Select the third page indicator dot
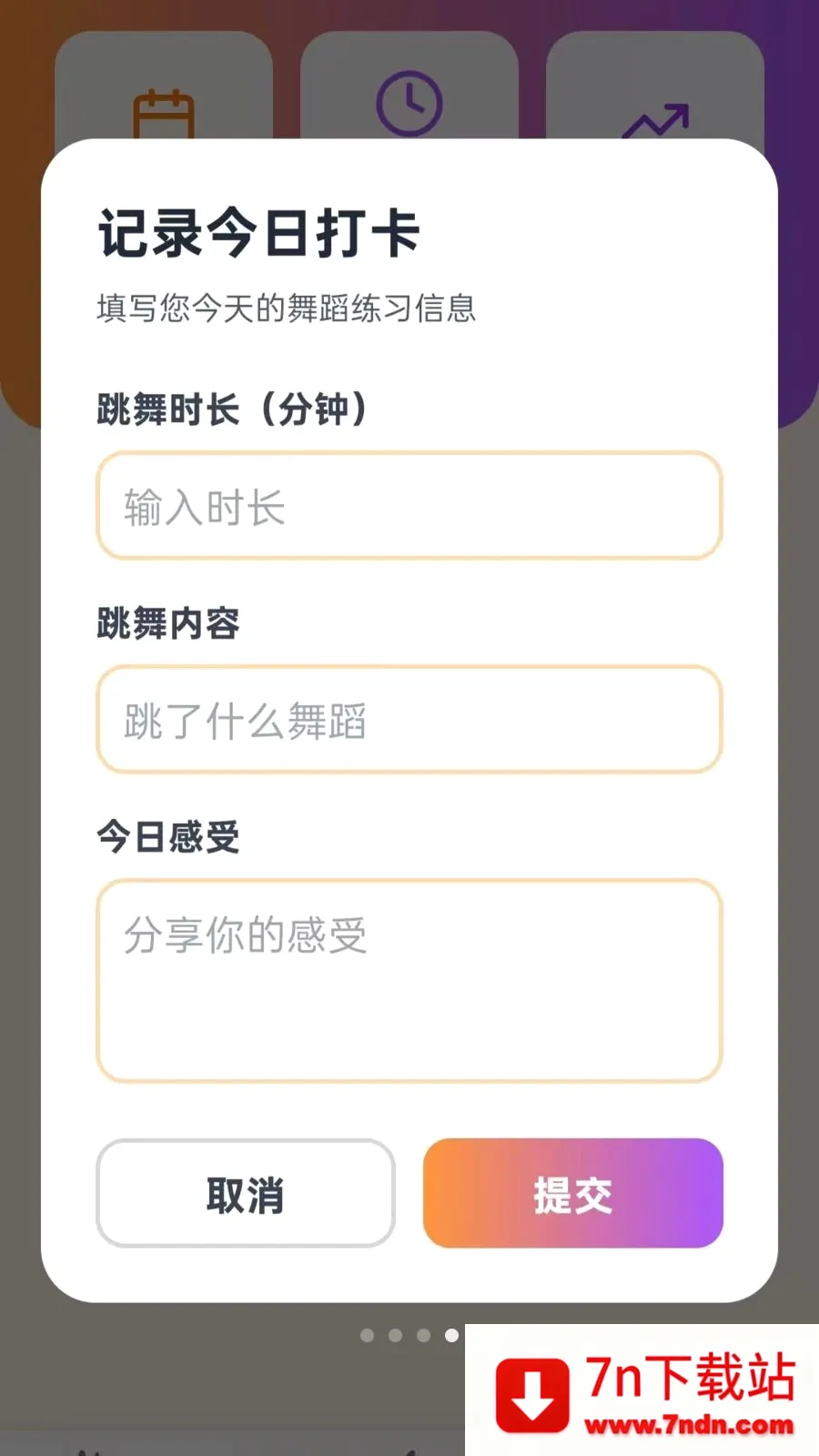The width and height of the screenshot is (819, 1456). coord(423,1335)
